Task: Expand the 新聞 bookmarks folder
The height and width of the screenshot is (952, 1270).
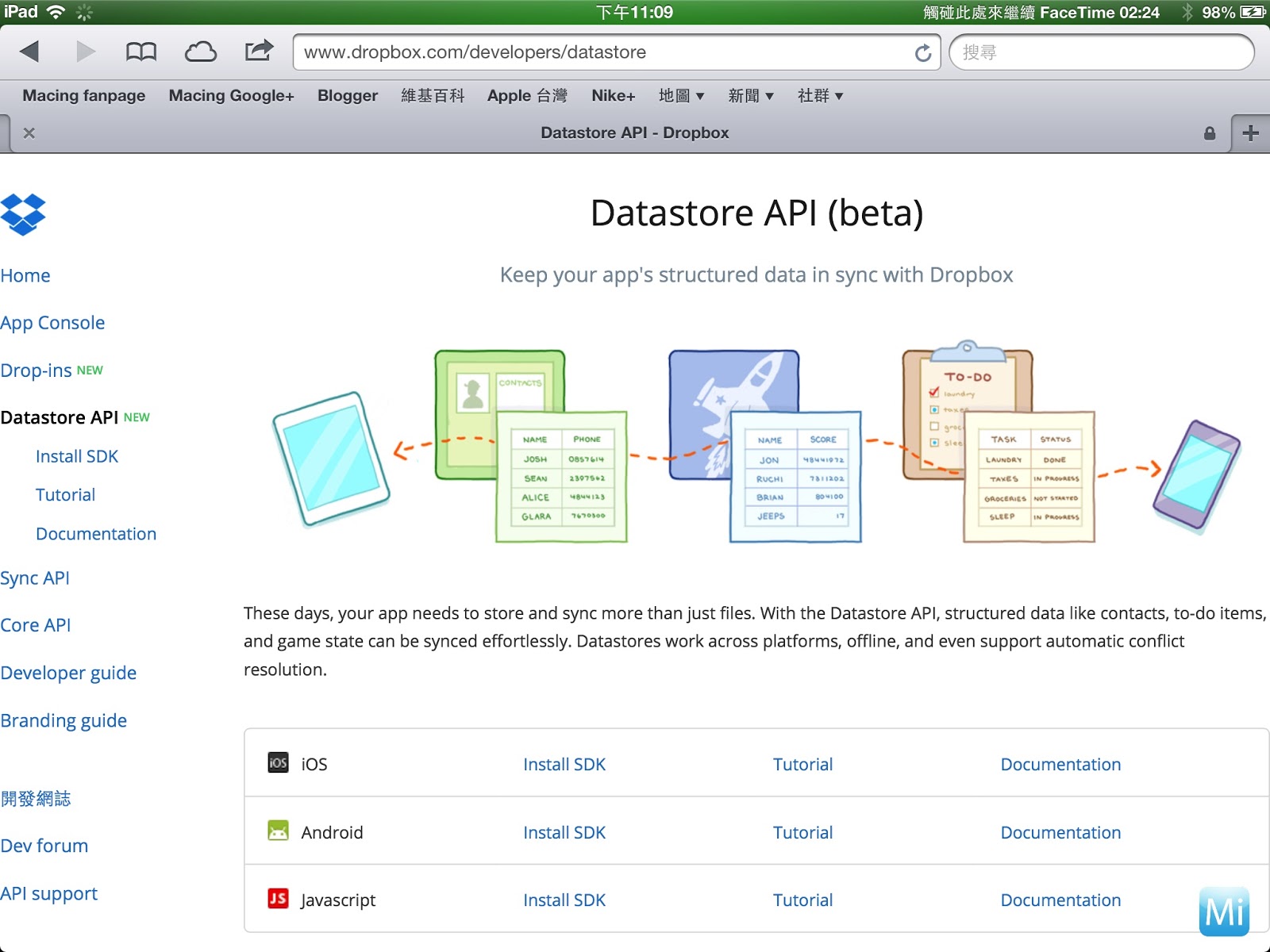Action: click(751, 95)
